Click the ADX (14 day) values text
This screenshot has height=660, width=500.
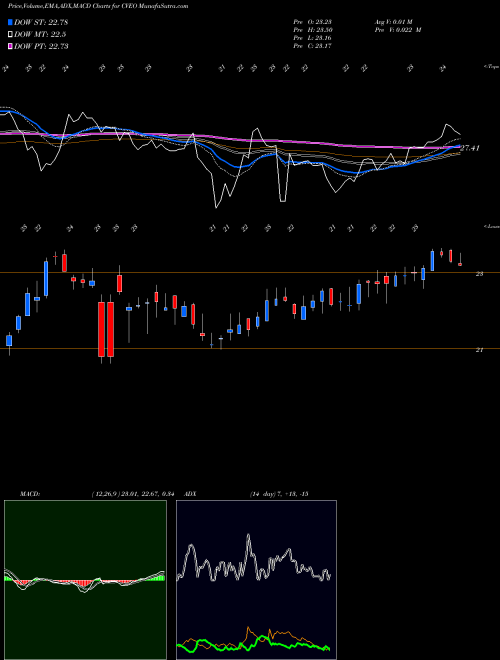(279, 493)
